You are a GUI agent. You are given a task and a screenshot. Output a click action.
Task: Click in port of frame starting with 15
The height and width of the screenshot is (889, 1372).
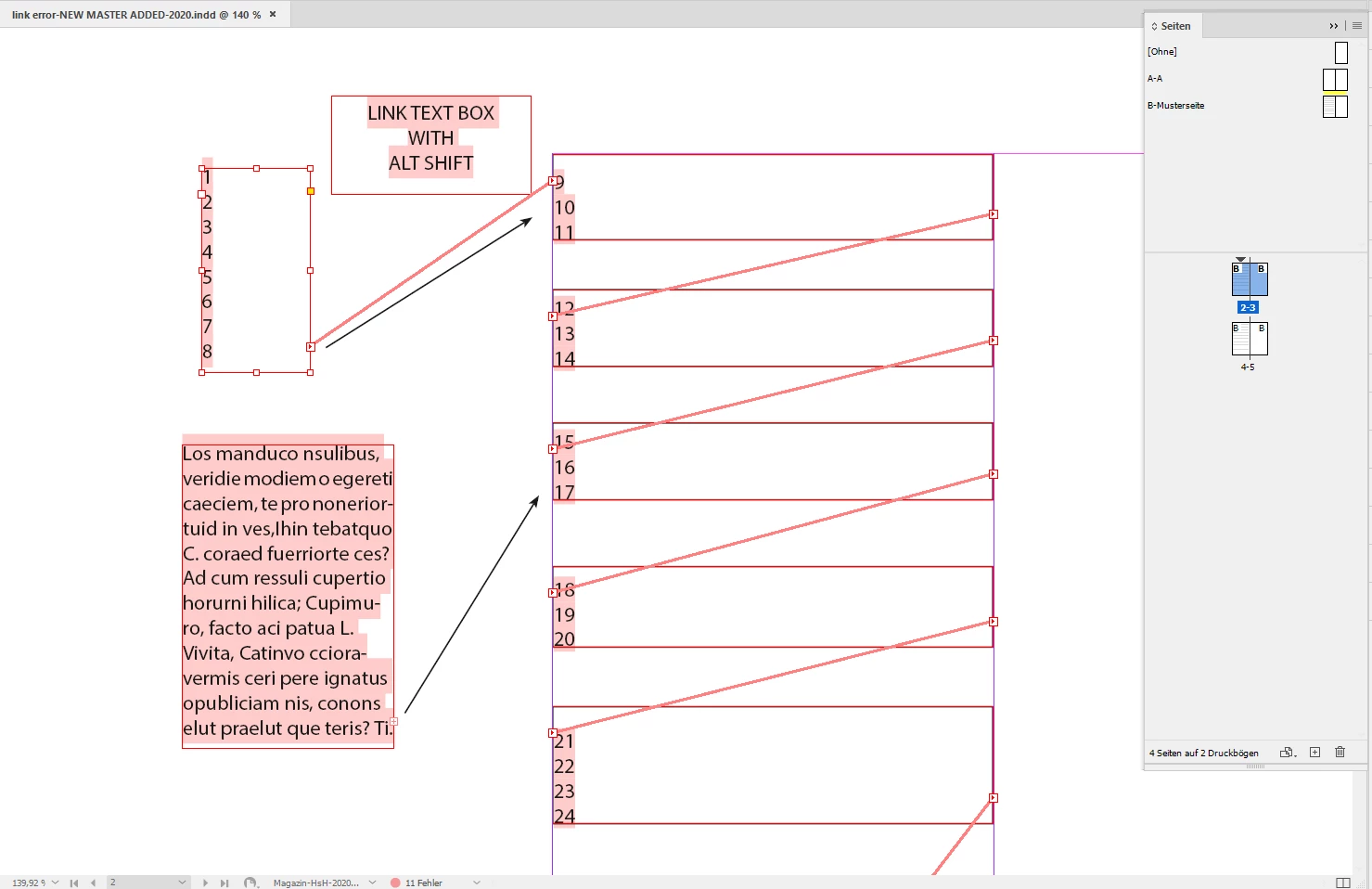(x=553, y=449)
